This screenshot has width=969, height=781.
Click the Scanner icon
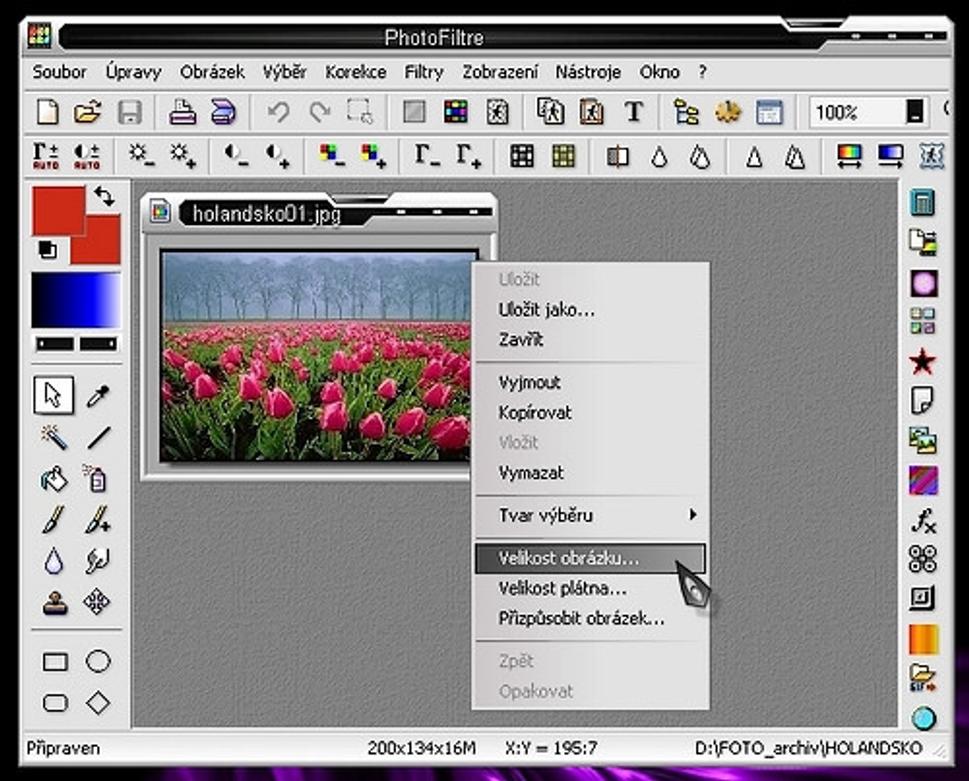point(223,112)
